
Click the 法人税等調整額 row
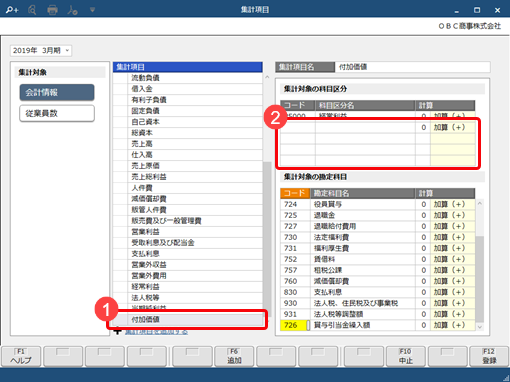pyautogui.click(x=378, y=314)
